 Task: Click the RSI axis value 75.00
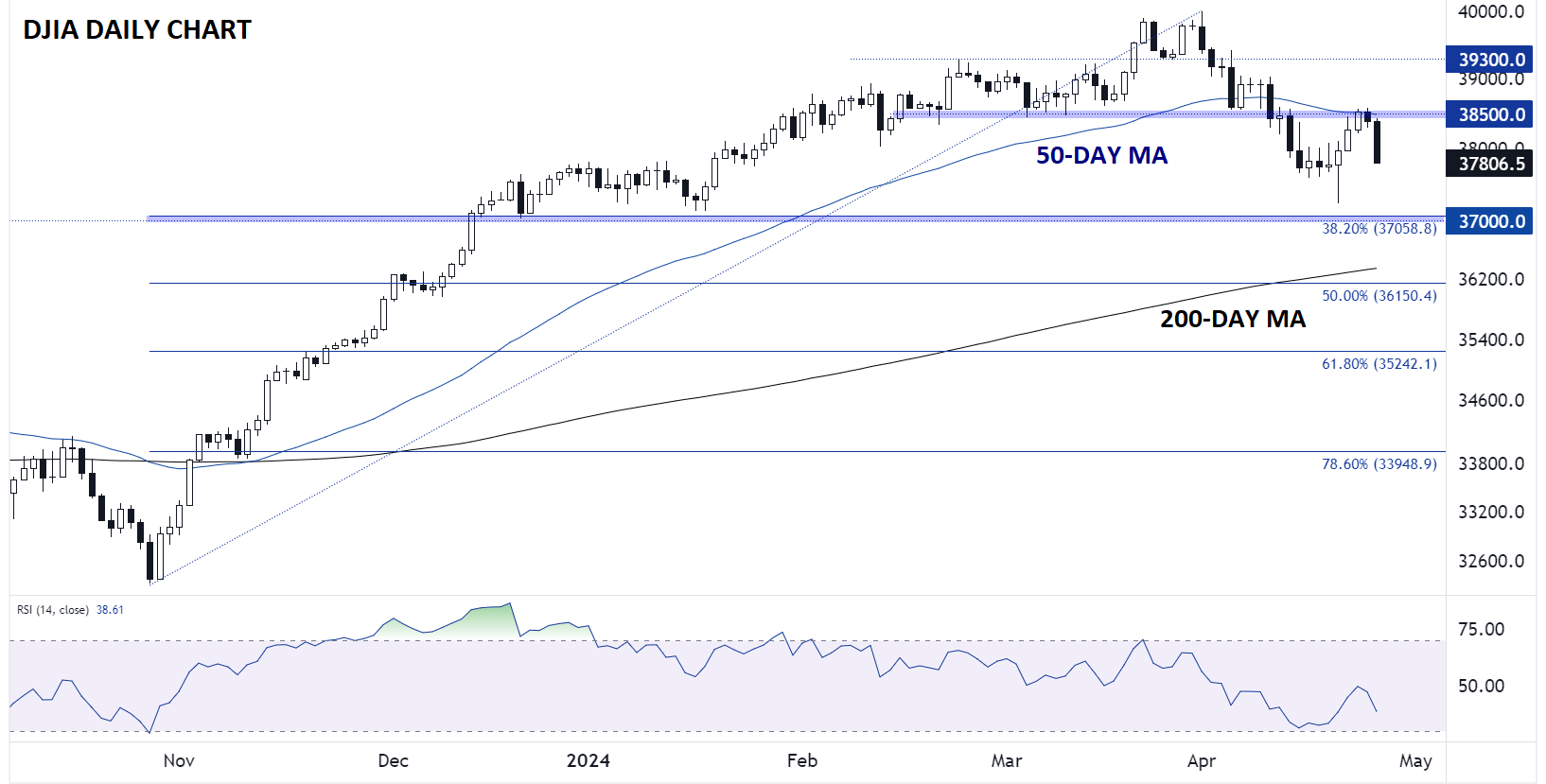point(1481,630)
